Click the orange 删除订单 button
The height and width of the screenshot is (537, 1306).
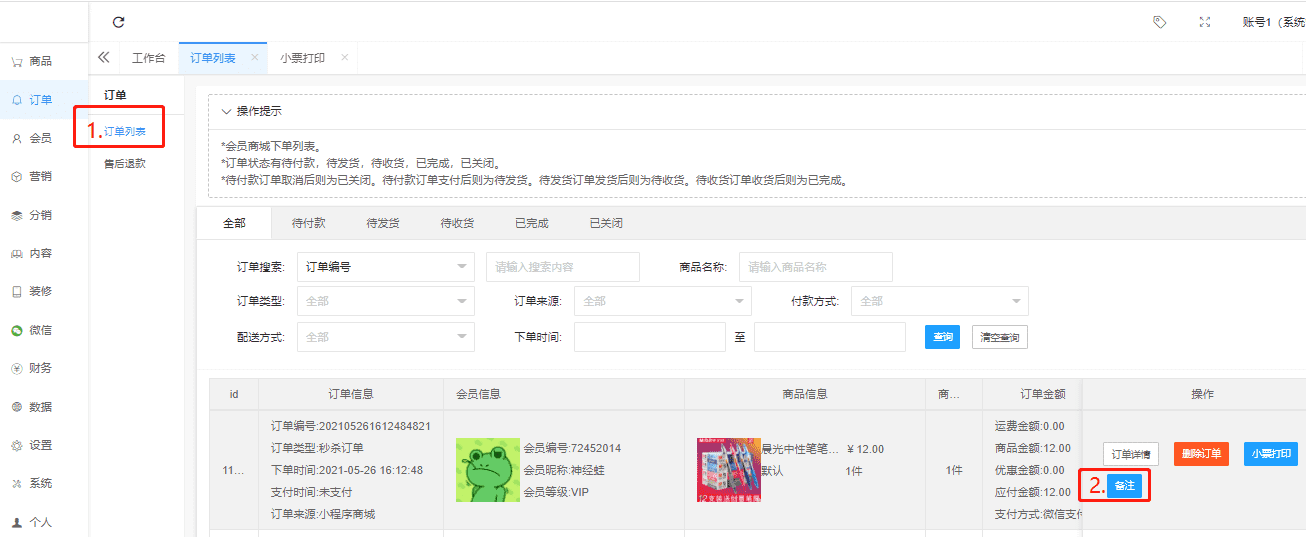click(1201, 453)
